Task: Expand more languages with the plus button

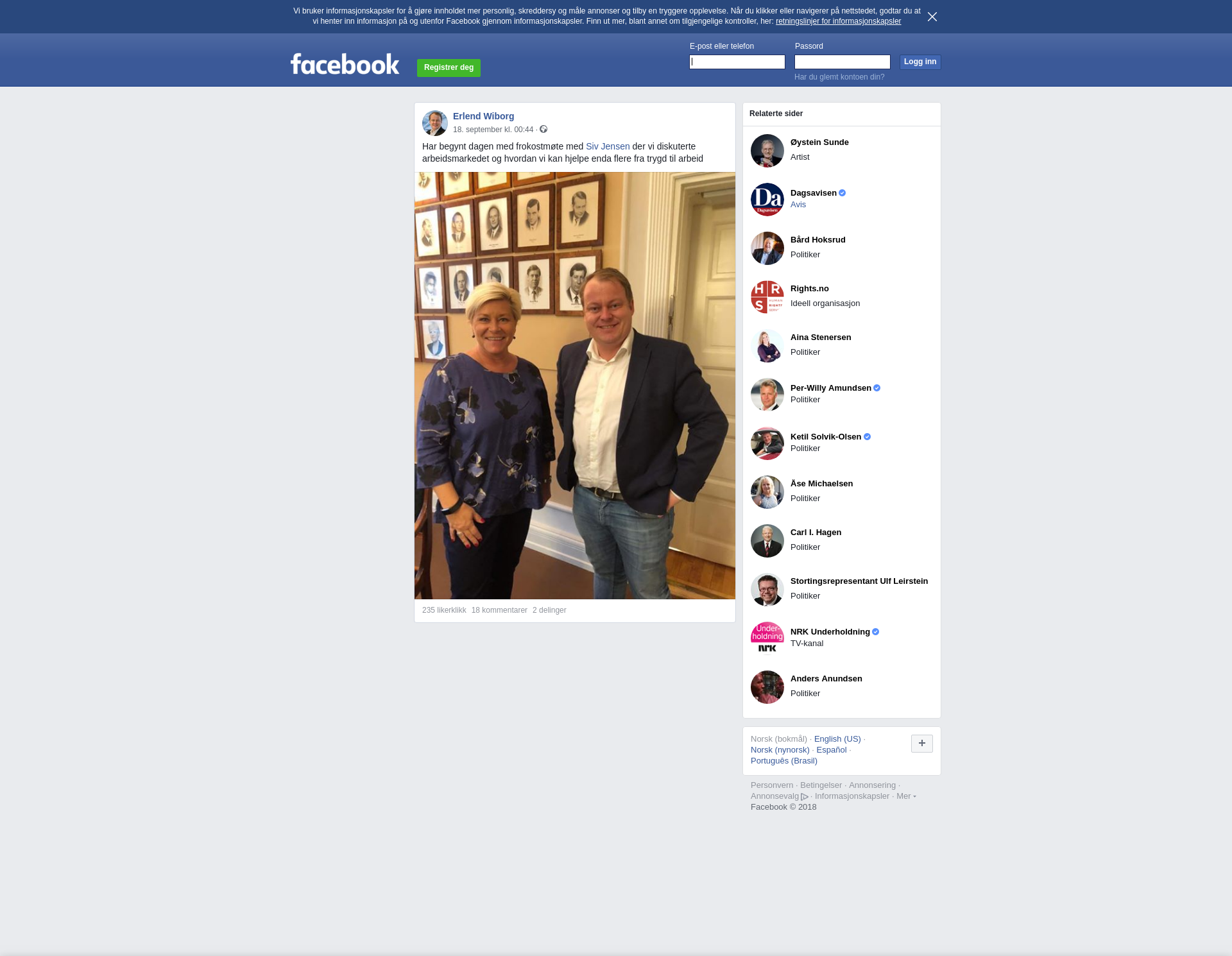Action: (921, 744)
